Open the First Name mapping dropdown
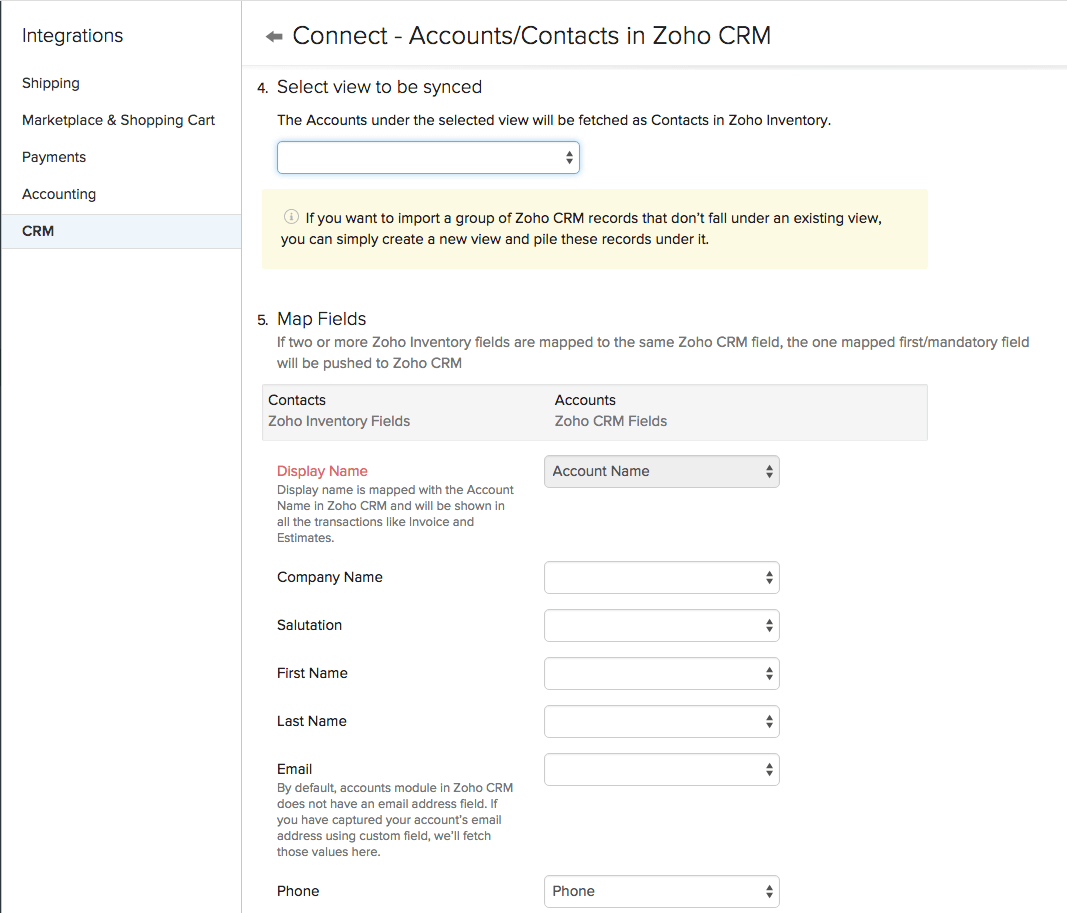Image resolution: width=1067 pixels, height=913 pixels. (x=661, y=673)
